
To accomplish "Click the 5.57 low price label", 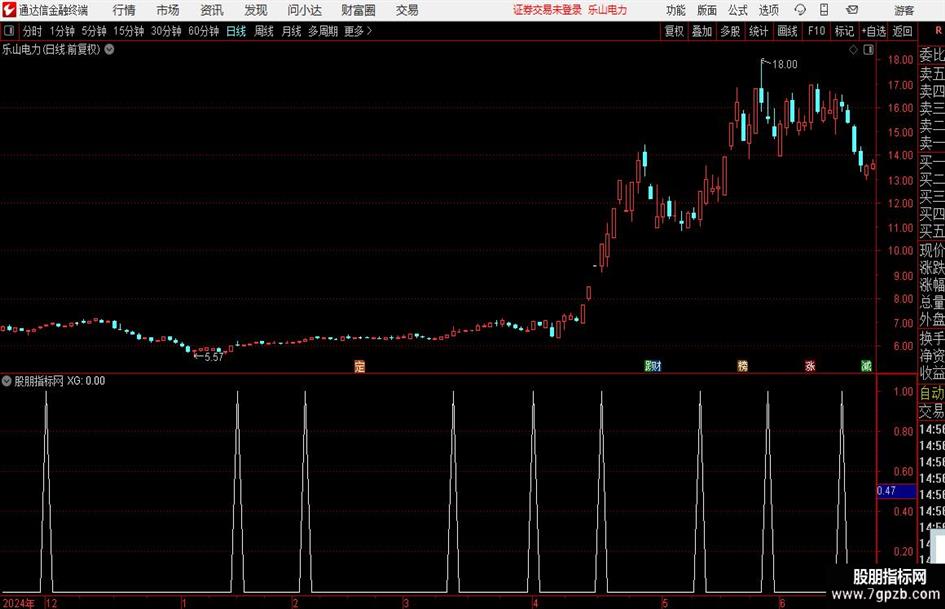I will [x=214, y=357].
